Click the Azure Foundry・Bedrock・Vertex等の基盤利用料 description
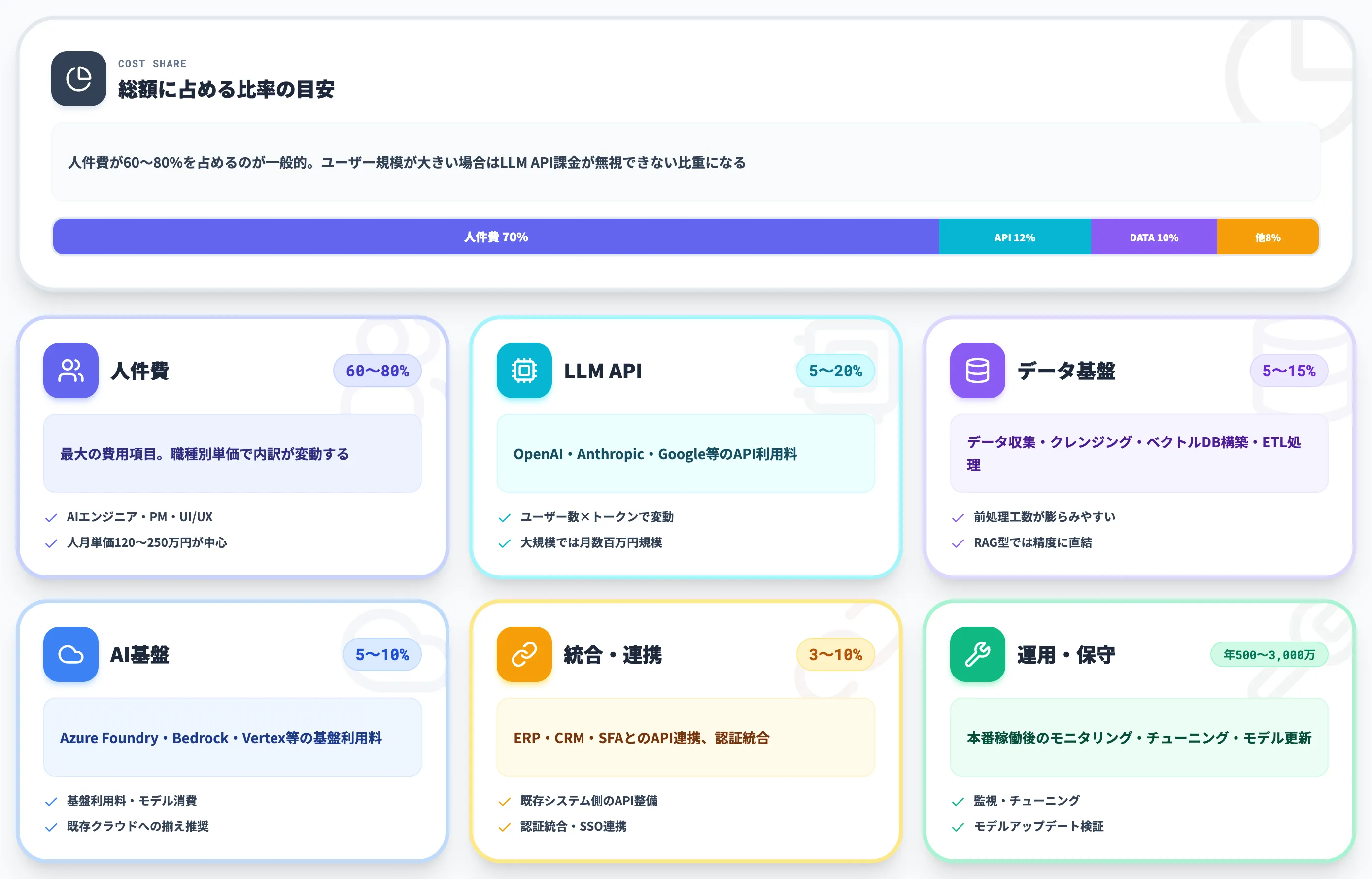The image size is (1372, 879). click(x=221, y=738)
